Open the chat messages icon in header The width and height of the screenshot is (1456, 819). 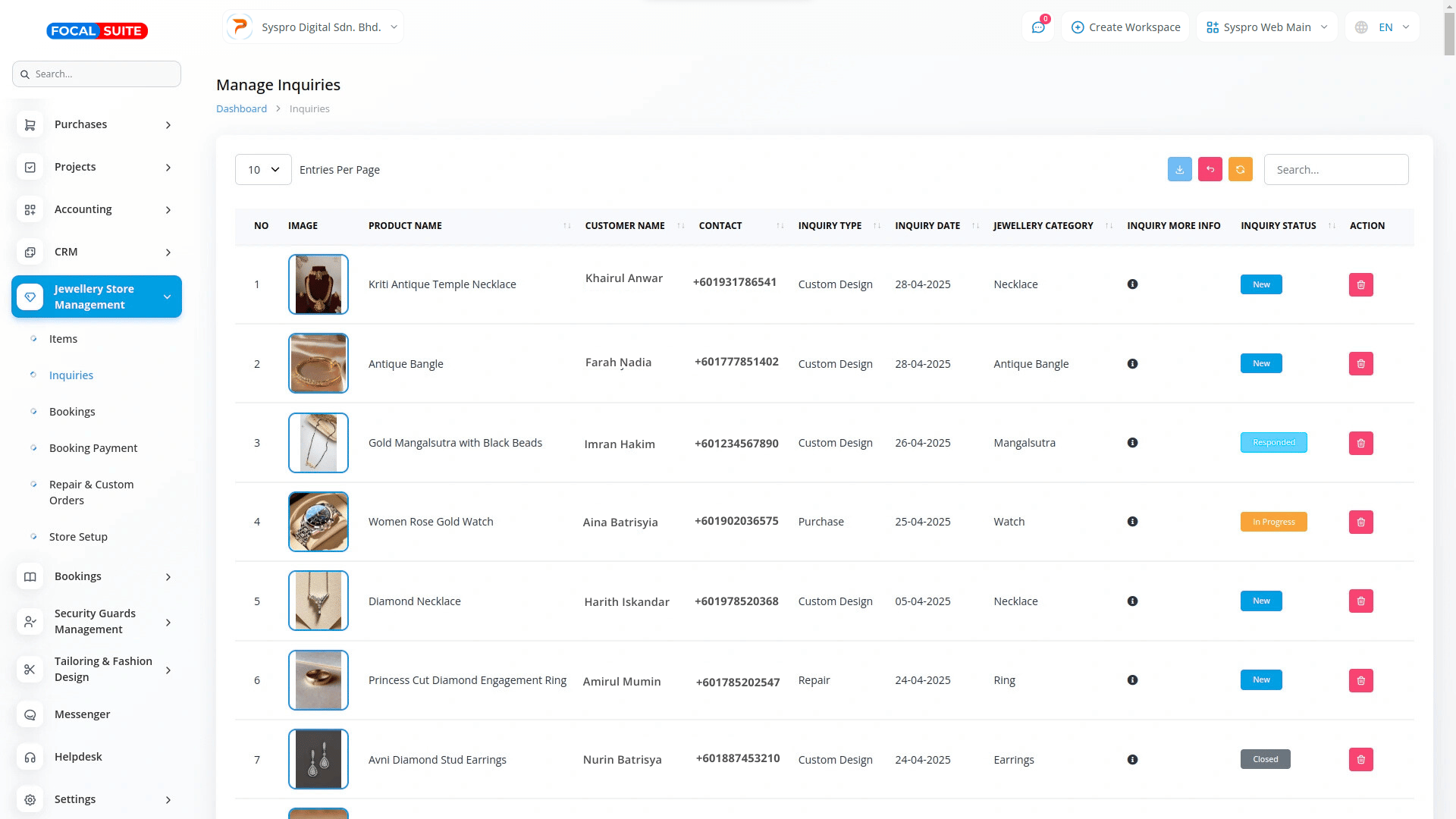tap(1037, 27)
